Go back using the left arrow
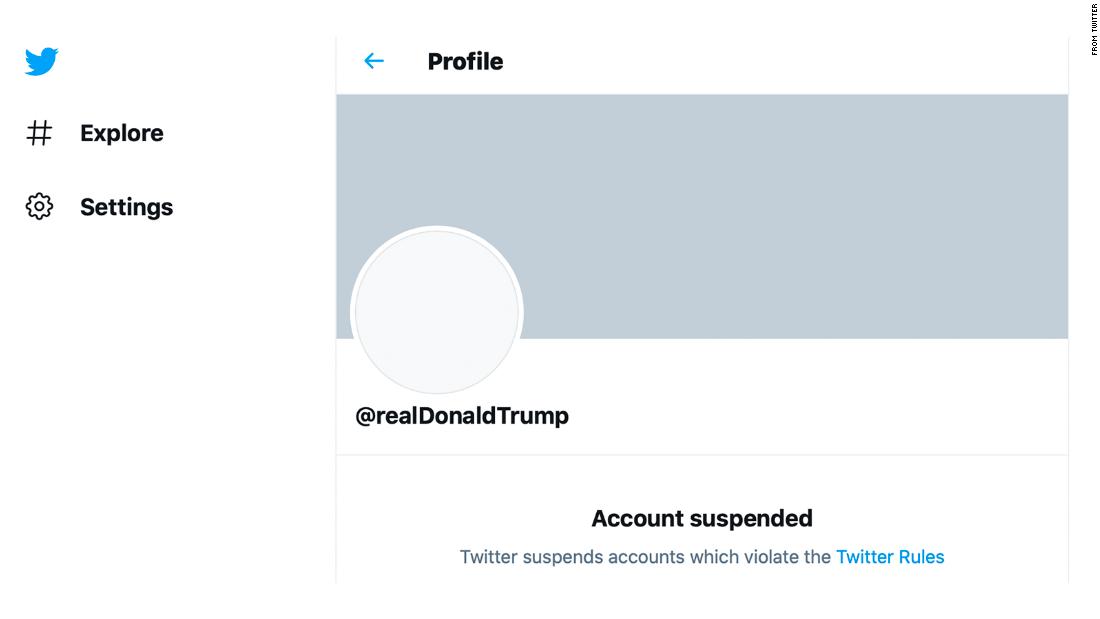Image resolution: width=1100 pixels, height=619 pixels. [x=374, y=61]
